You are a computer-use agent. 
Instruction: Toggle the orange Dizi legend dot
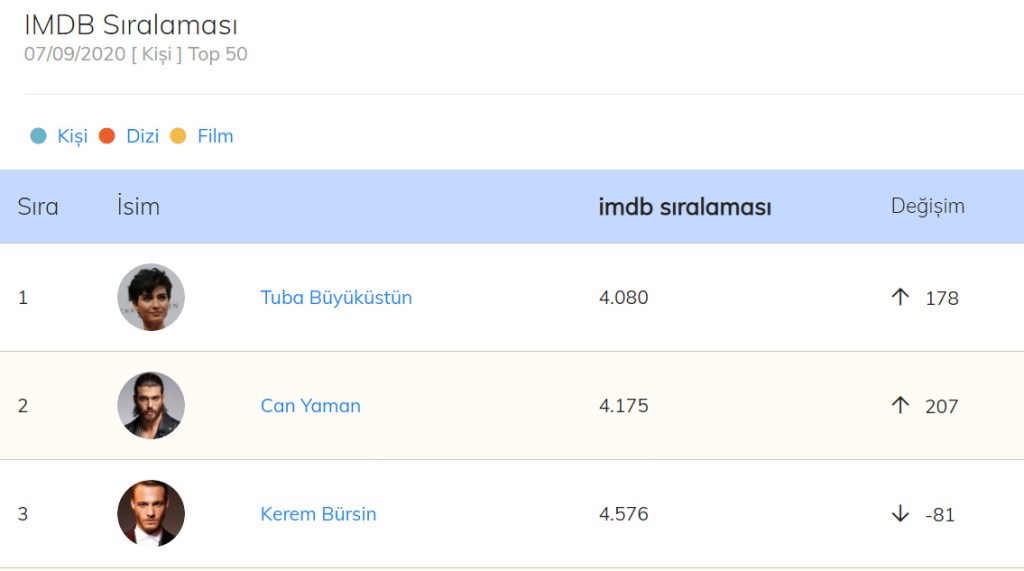pyautogui.click(x=107, y=136)
